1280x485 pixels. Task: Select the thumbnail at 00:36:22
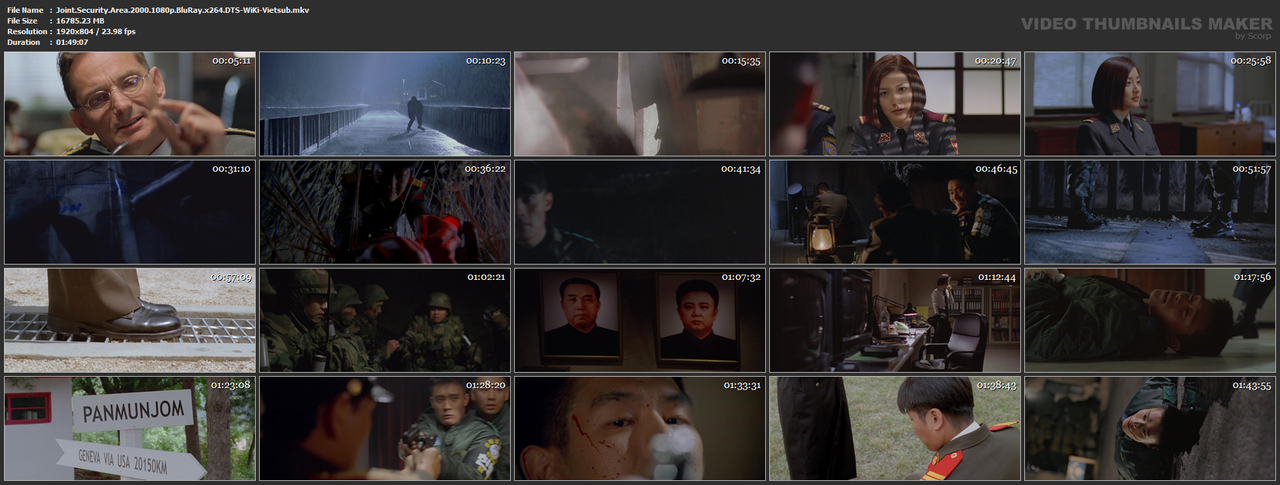pyautogui.click(x=385, y=212)
